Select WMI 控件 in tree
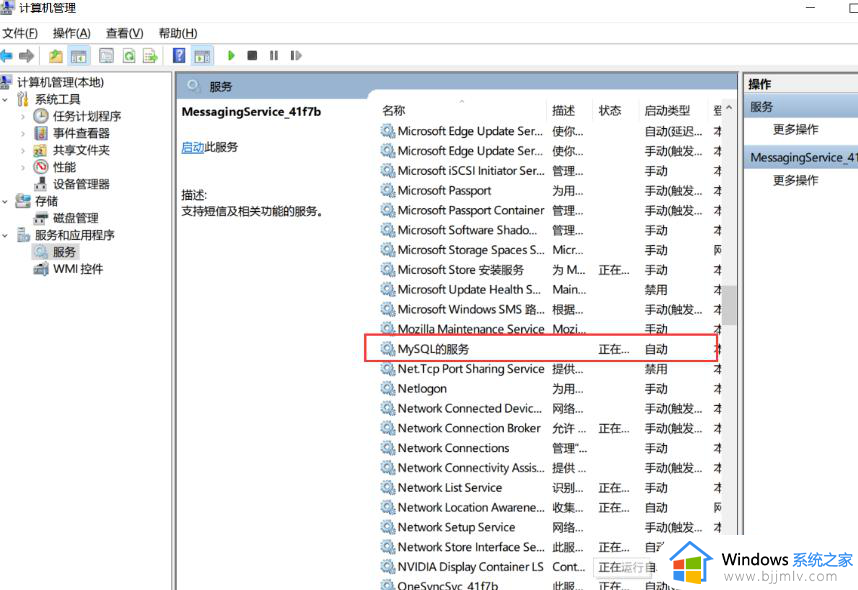Viewport: 858px width, 590px height. pyautogui.click(x=78, y=269)
